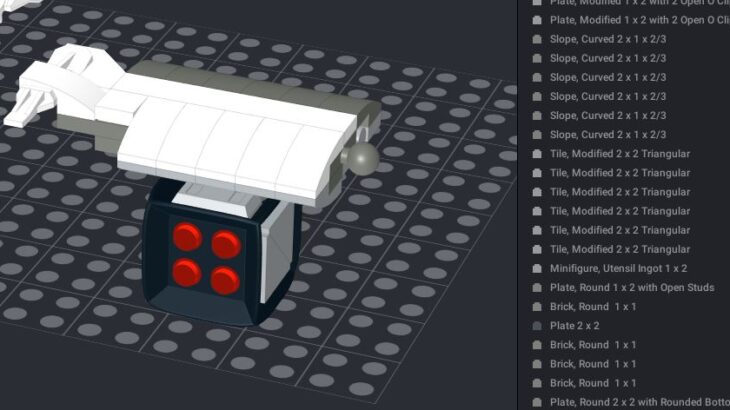This screenshot has width=730, height=410.
Task: Click the dark brick icon beside Plate 2 x 2
Action: [x=537, y=326]
